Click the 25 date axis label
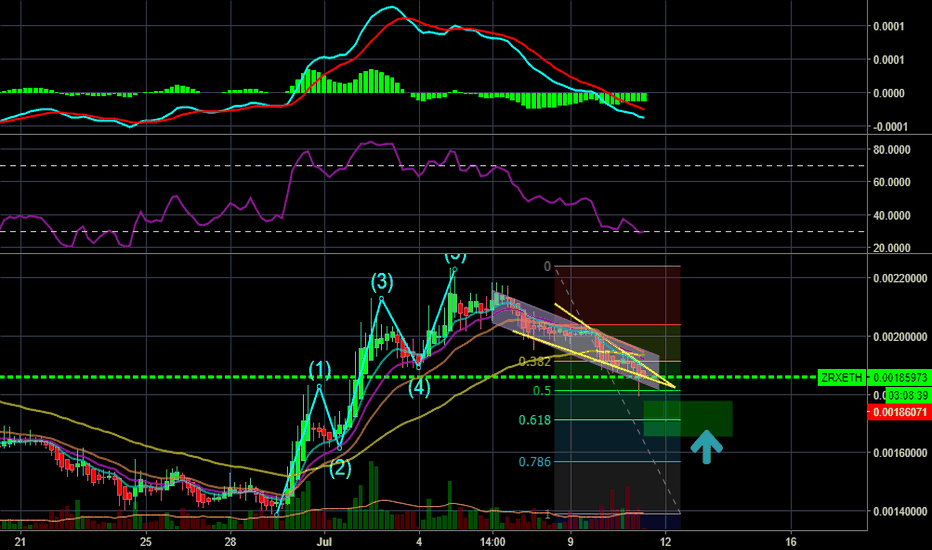Image resolution: width=932 pixels, height=550 pixels. (x=146, y=542)
